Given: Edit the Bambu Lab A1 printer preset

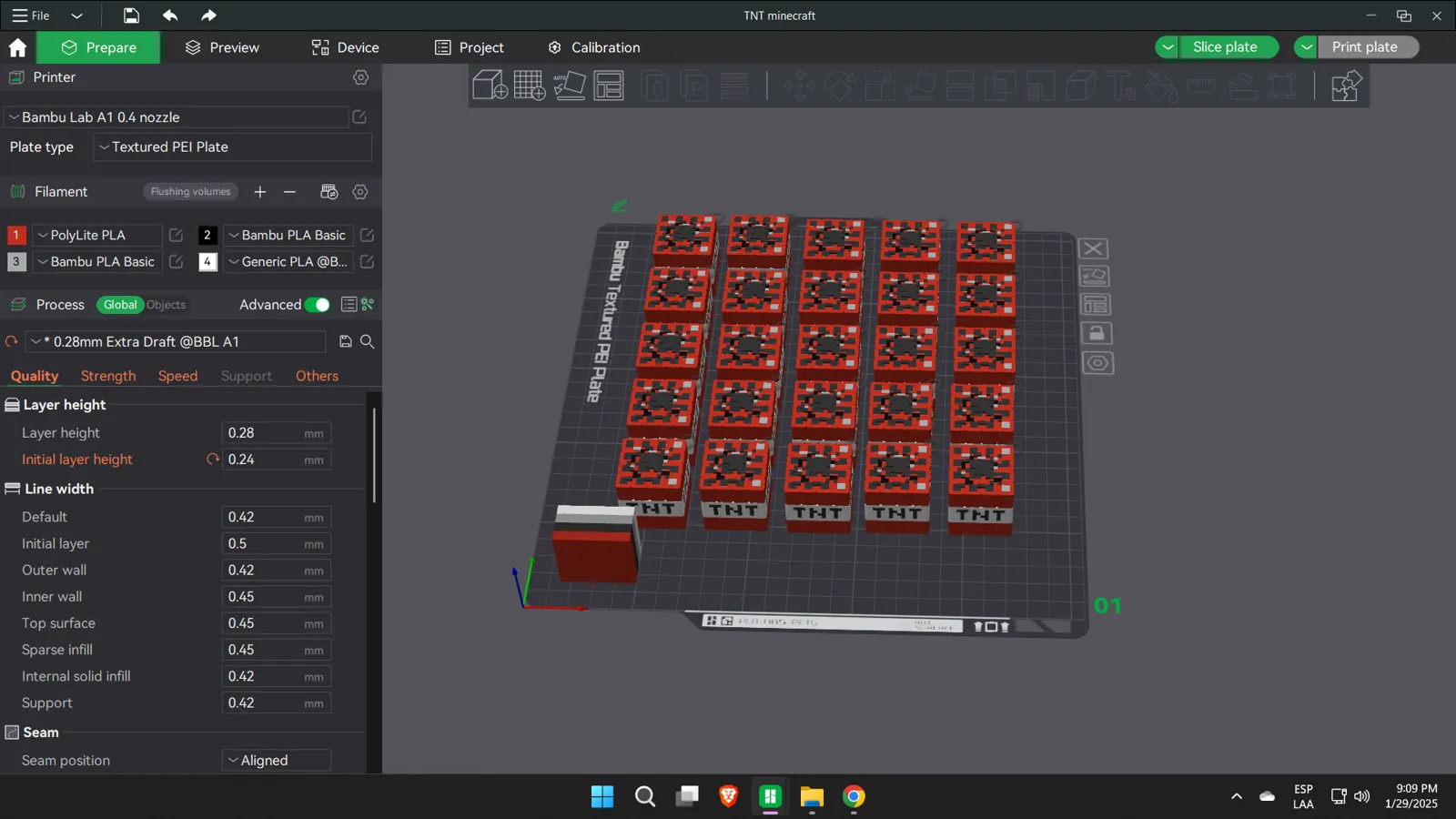Looking at the screenshot, I should (359, 117).
